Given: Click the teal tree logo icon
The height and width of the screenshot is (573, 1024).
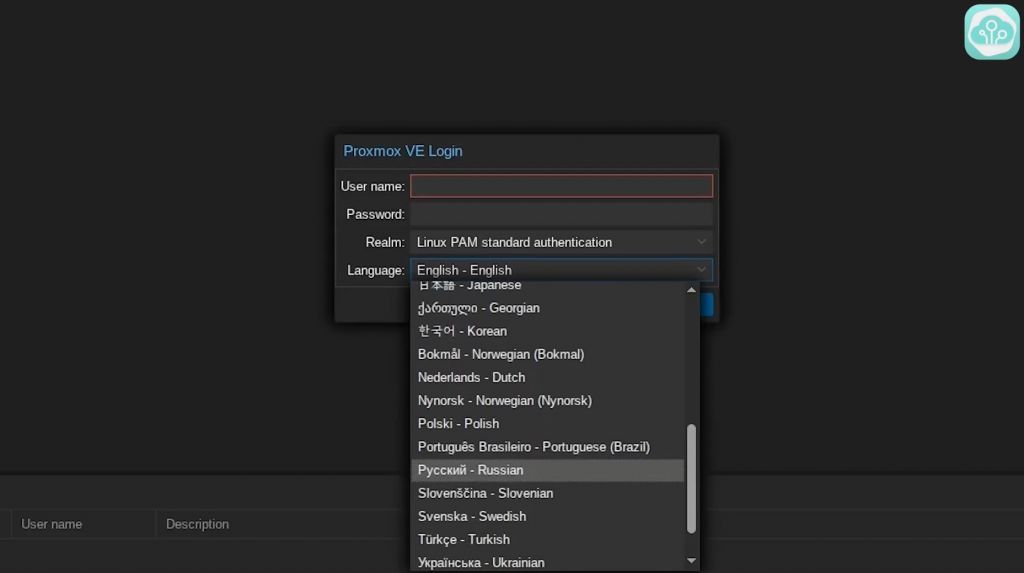Looking at the screenshot, I should point(991,32).
